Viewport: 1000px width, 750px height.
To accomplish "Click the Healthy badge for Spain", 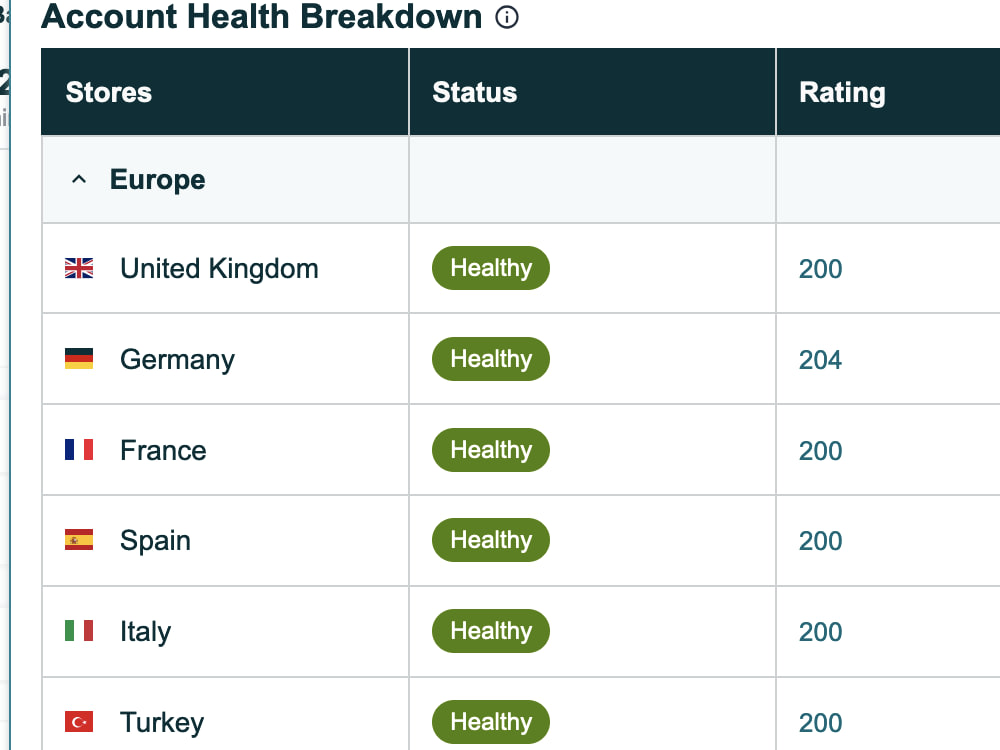I will tap(491, 540).
